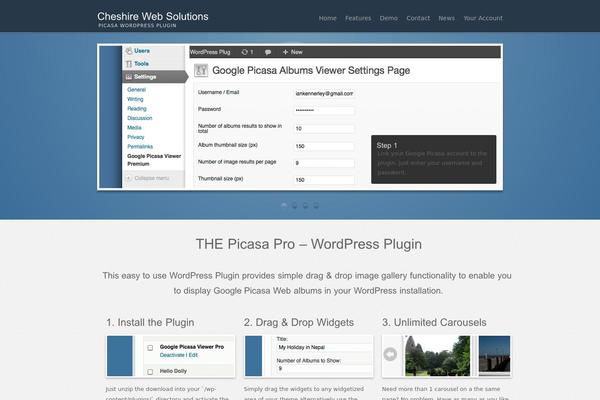Click the Album thumbnail size field
Screen dimensions: 600x400
pos(324,146)
